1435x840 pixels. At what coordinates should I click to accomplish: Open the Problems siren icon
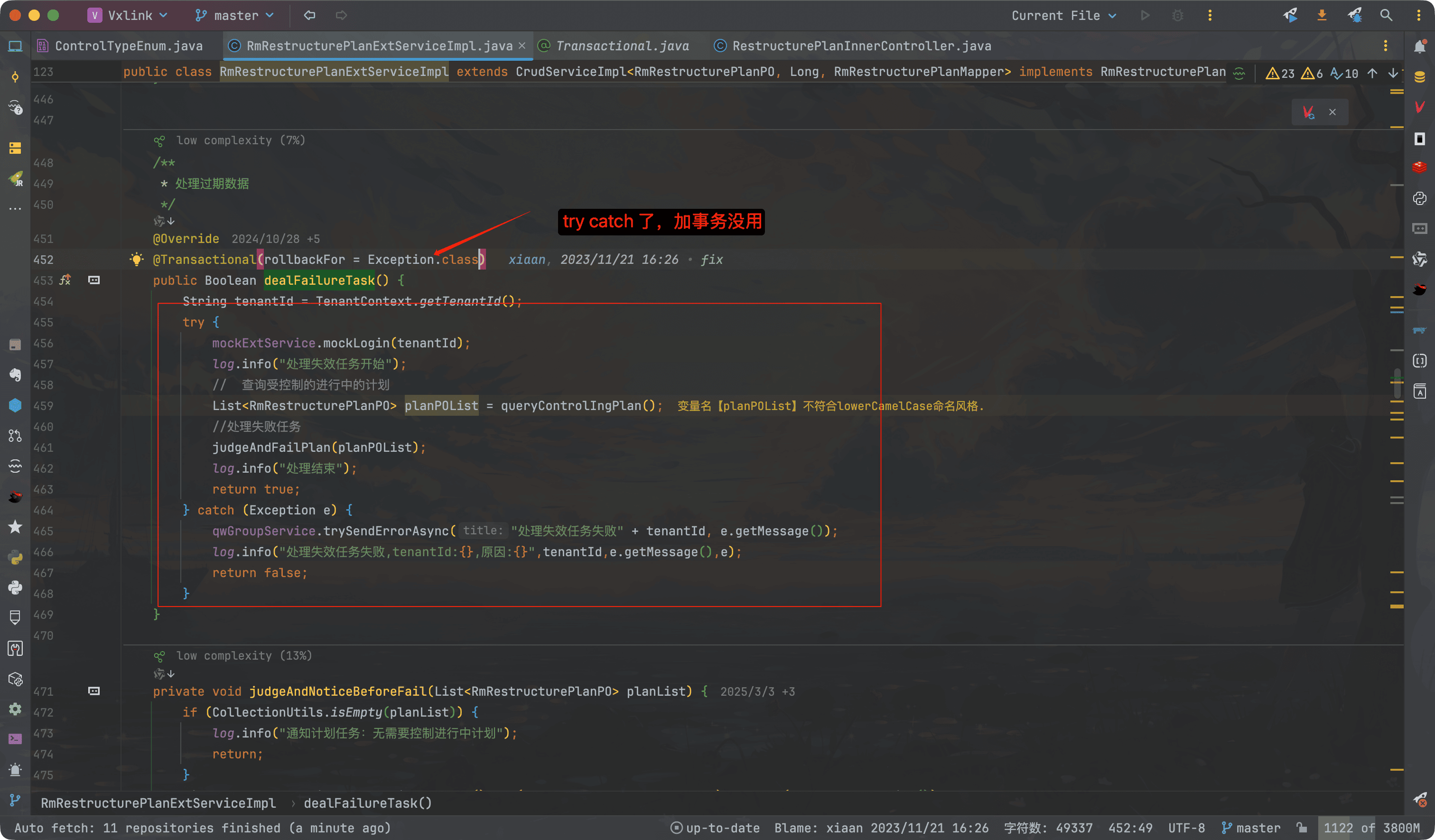pyautogui.click(x=15, y=770)
